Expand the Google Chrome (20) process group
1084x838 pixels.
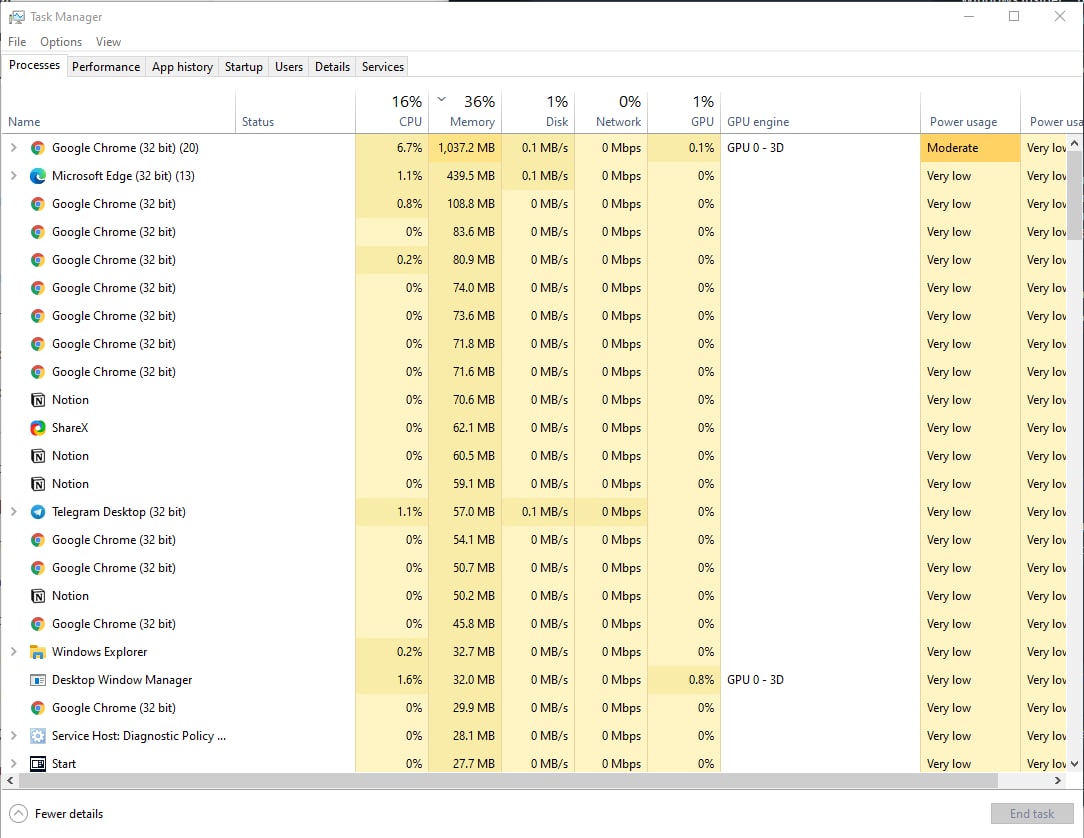click(x=13, y=148)
